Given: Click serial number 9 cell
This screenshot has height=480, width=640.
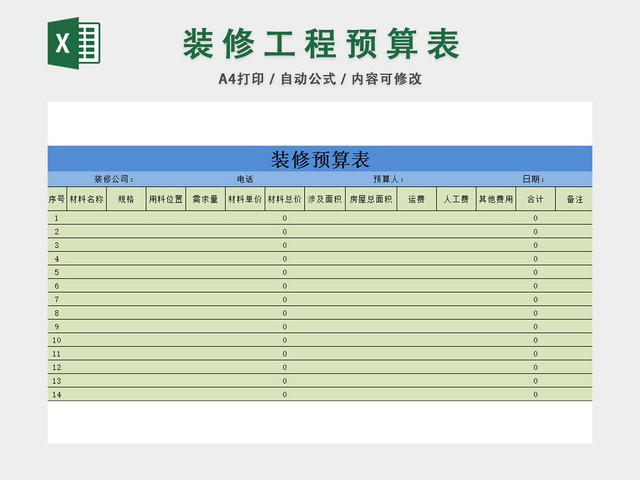Looking at the screenshot, I should pyautogui.click(x=57, y=327).
